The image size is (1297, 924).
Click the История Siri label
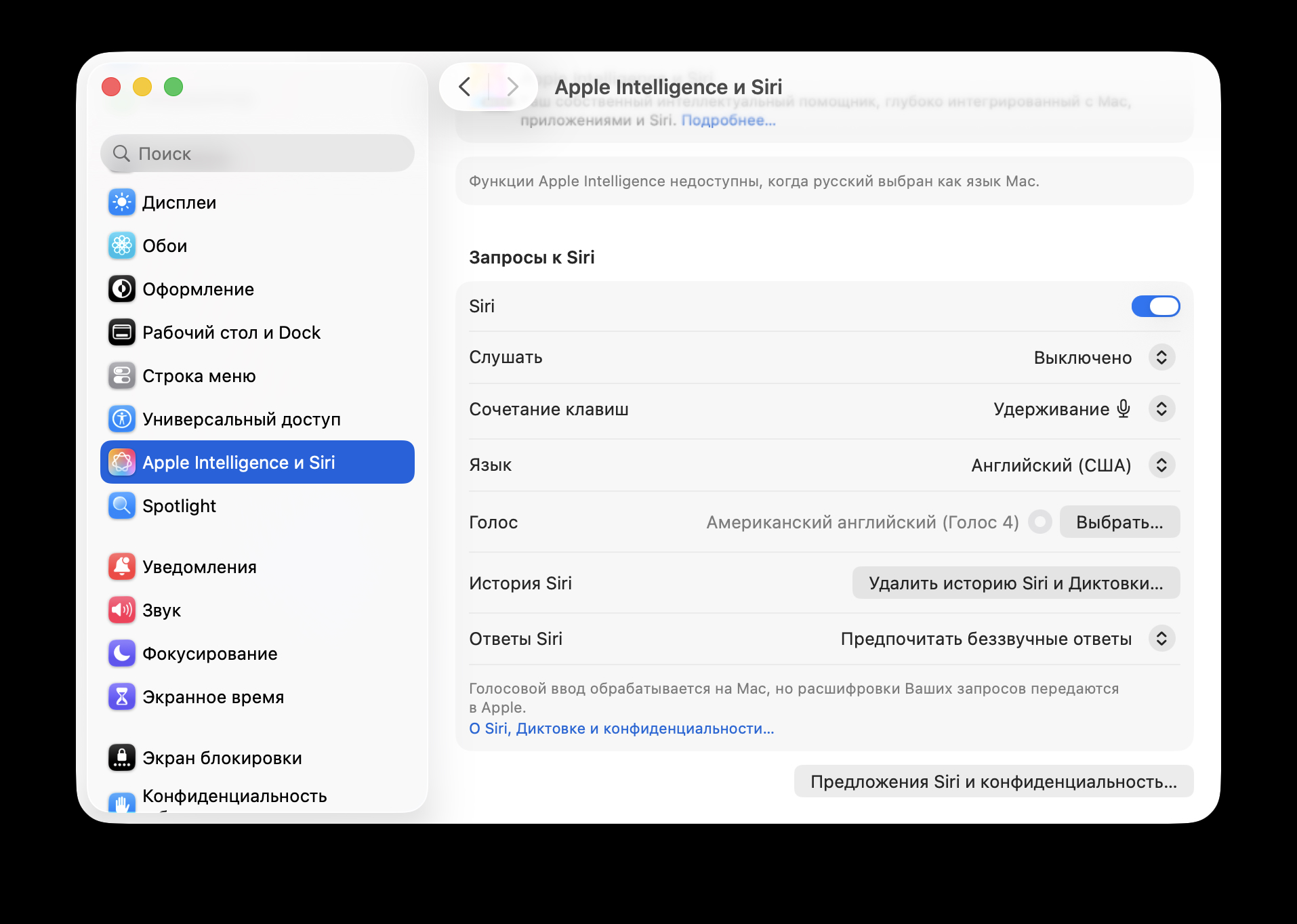click(x=520, y=583)
